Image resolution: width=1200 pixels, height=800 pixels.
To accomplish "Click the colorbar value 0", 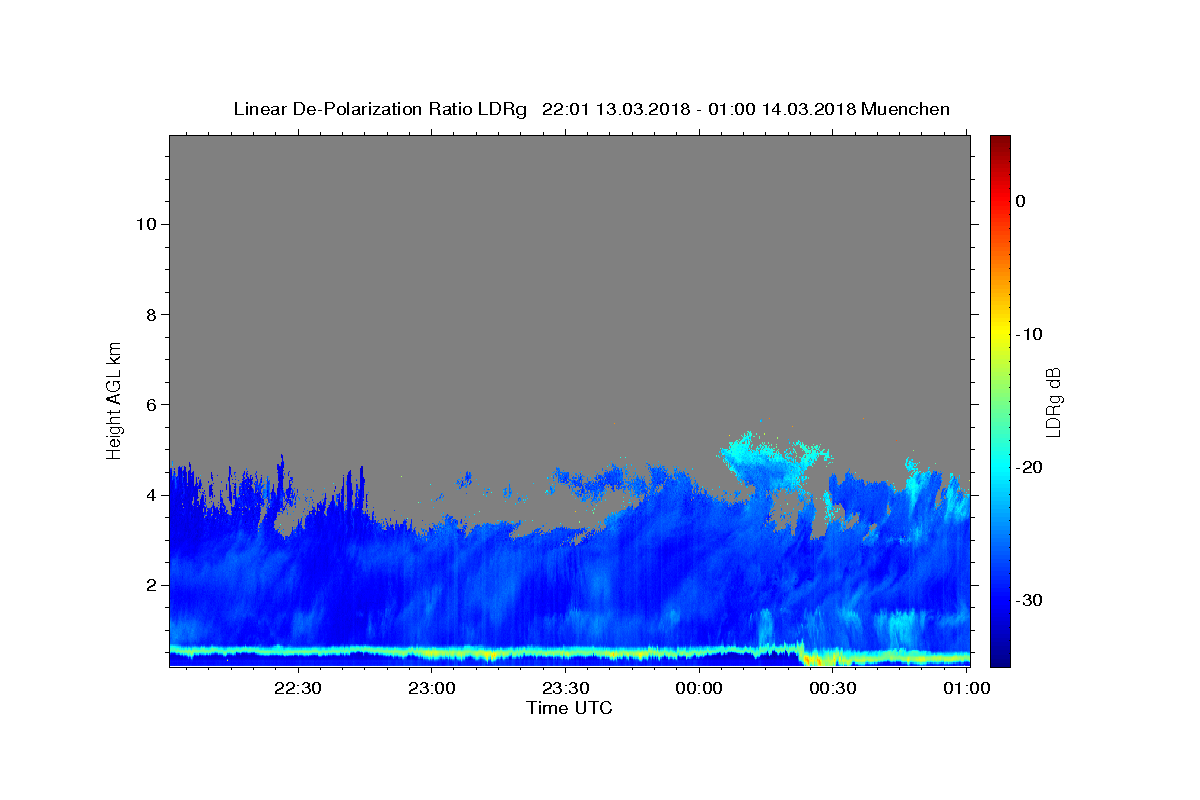I will pos(1021,201).
